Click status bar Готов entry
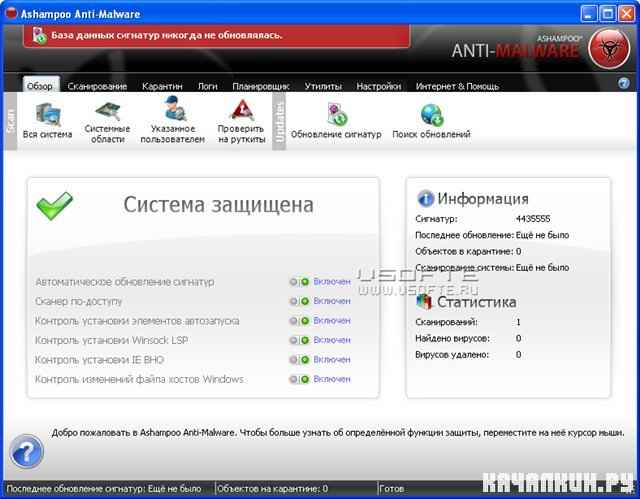The height and width of the screenshot is (499, 640). tap(391, 488)
